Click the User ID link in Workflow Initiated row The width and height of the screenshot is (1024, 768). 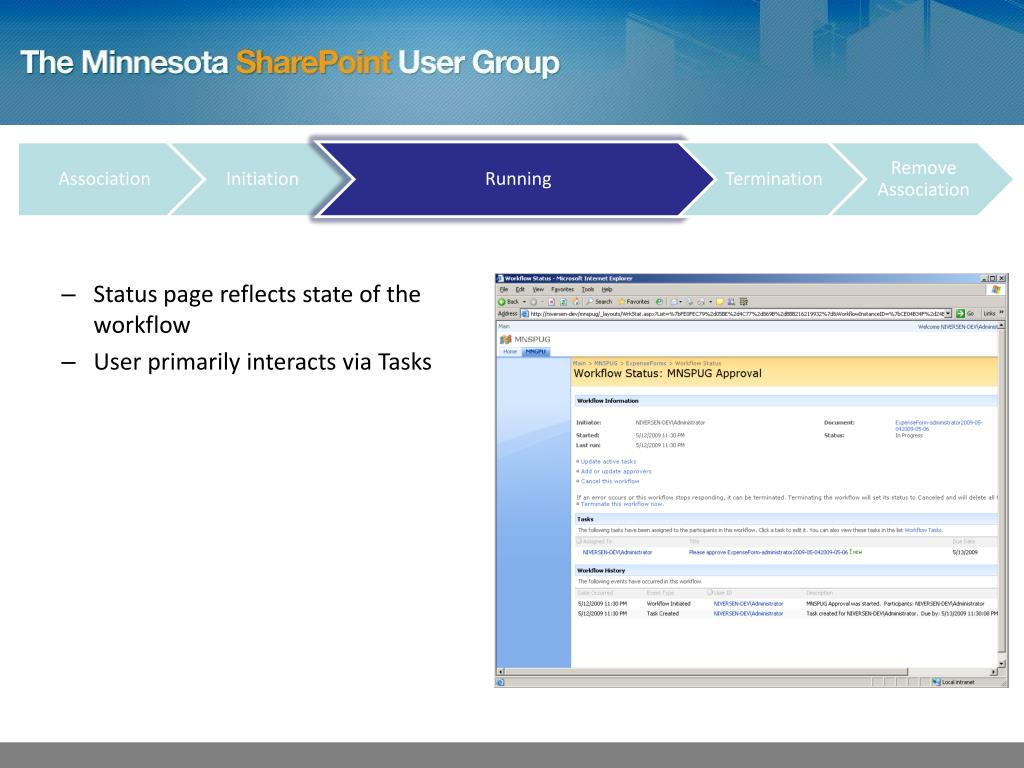(748, 603)
